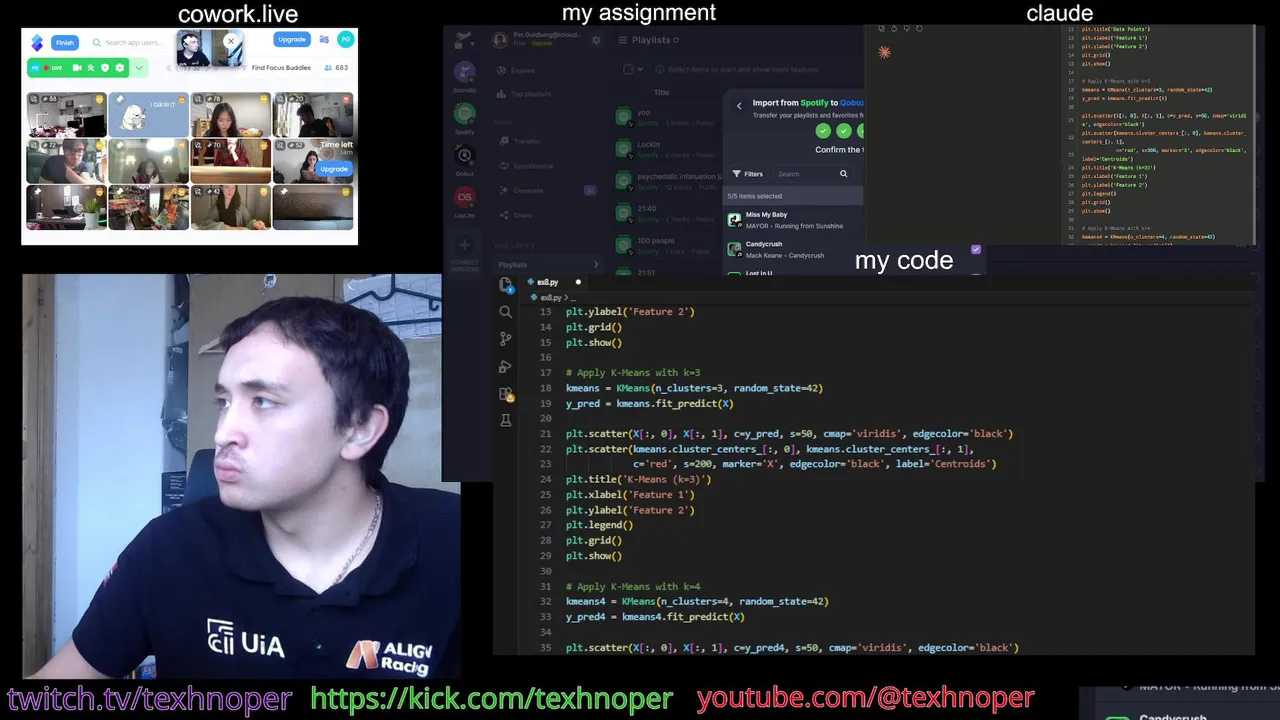
Task: Open VS Code Source Control icon
Action: pyautogui.click(x=506, y=339)
